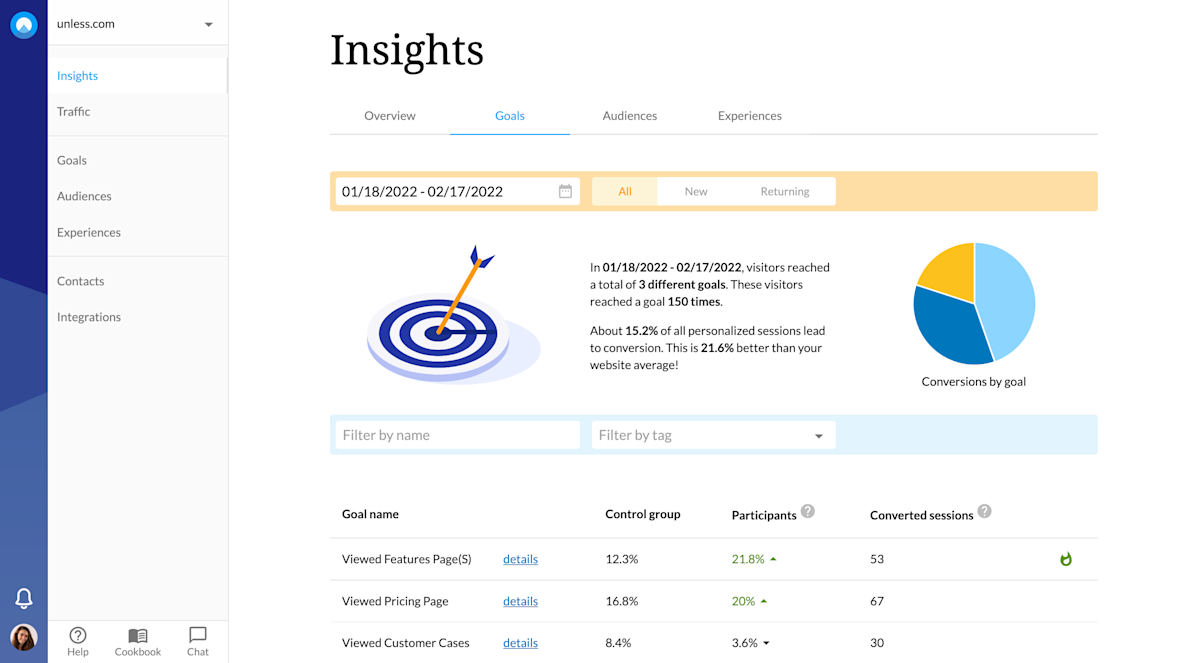Image resolution: width=1200 pixels, height=663 pixels.
Task: Switch to the Experiences tab
Action: click(x=750, y=116)
